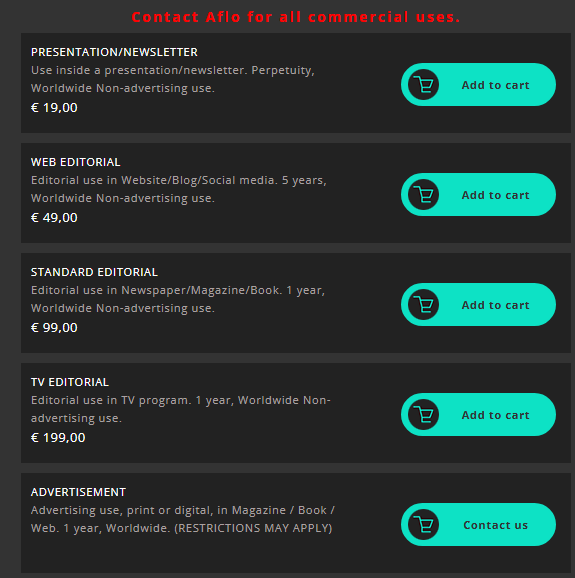
Task: Click the red Contact Aflo commercial uses notice
Action: [x=296, y=17]
